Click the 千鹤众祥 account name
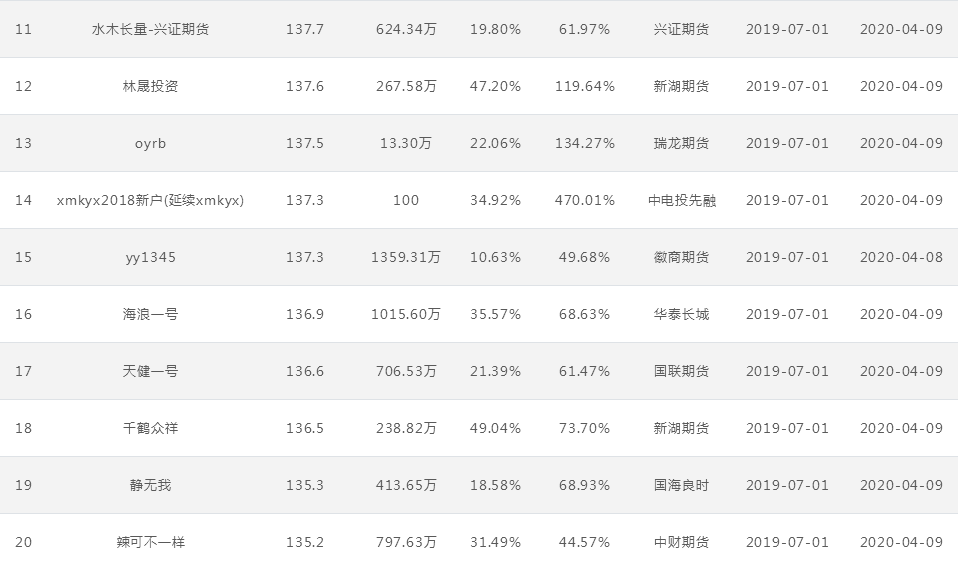The width and height of the screenshot is (958, 569). (150, 428)
